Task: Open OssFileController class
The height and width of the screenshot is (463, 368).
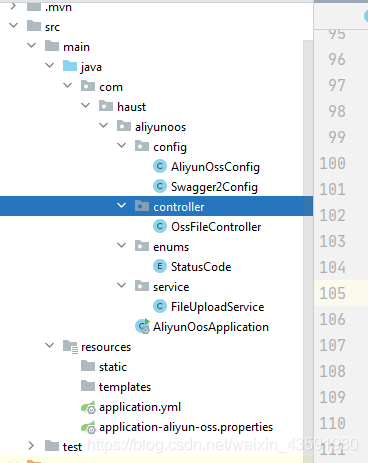Action: point(216,227)
